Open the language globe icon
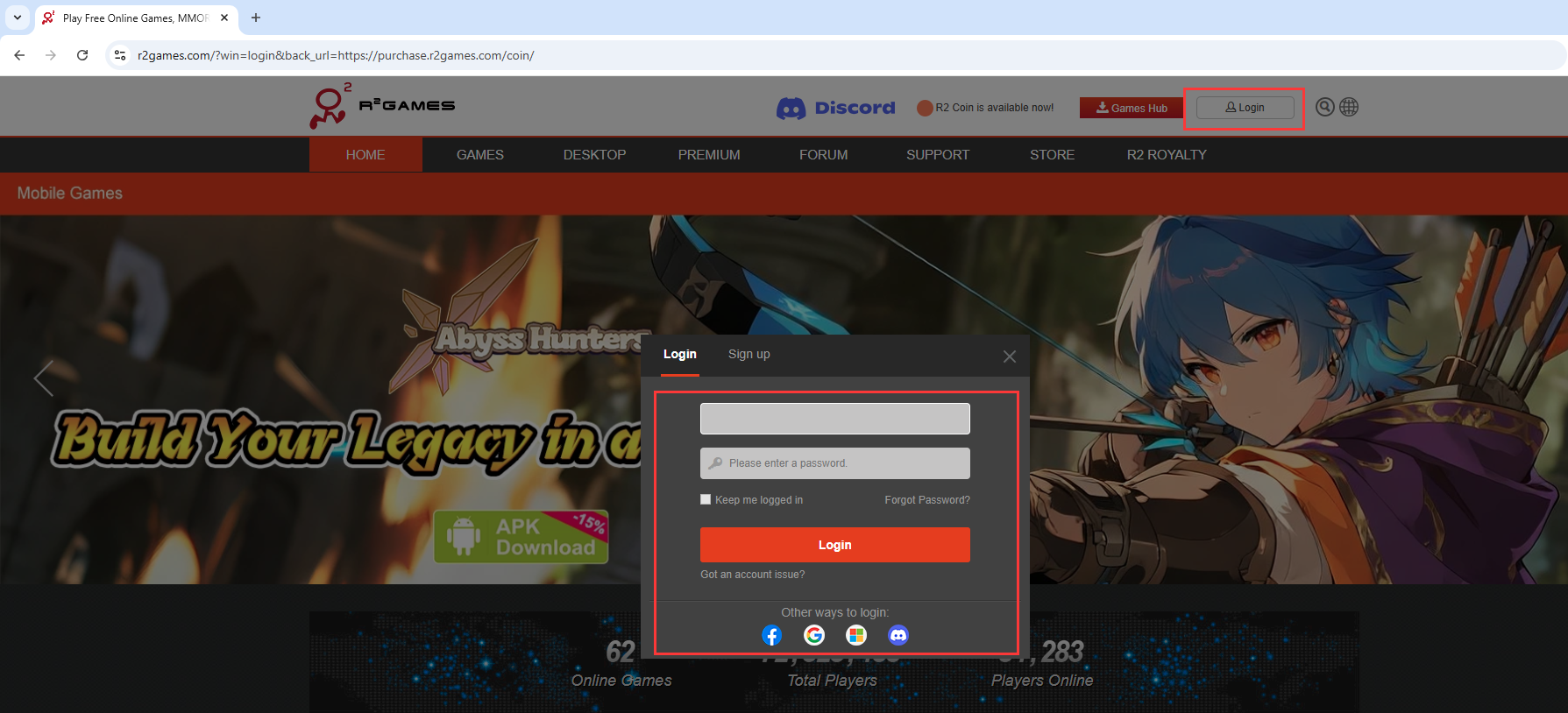 pos(1349,107)
